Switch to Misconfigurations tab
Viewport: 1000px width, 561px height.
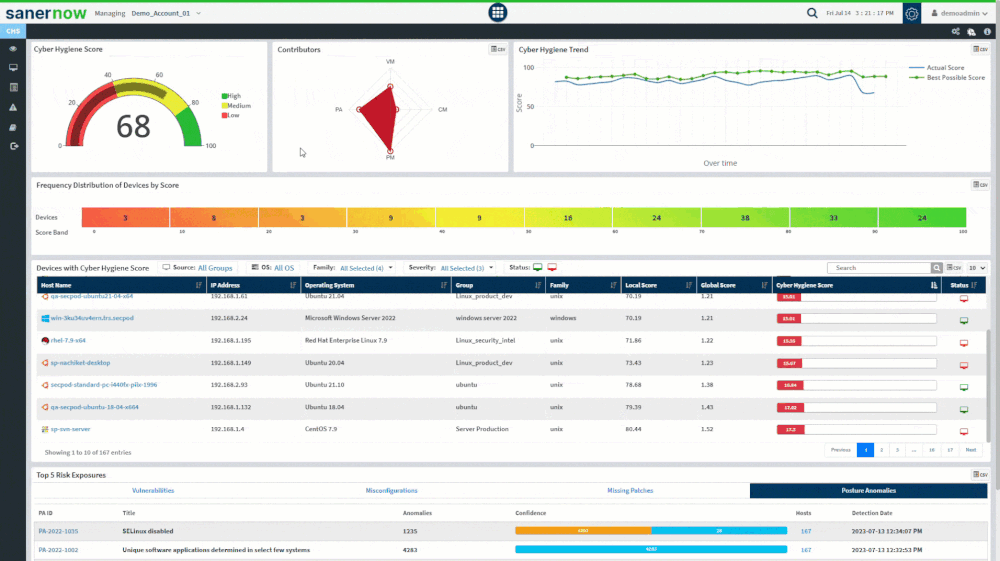(x=392, y=490)
